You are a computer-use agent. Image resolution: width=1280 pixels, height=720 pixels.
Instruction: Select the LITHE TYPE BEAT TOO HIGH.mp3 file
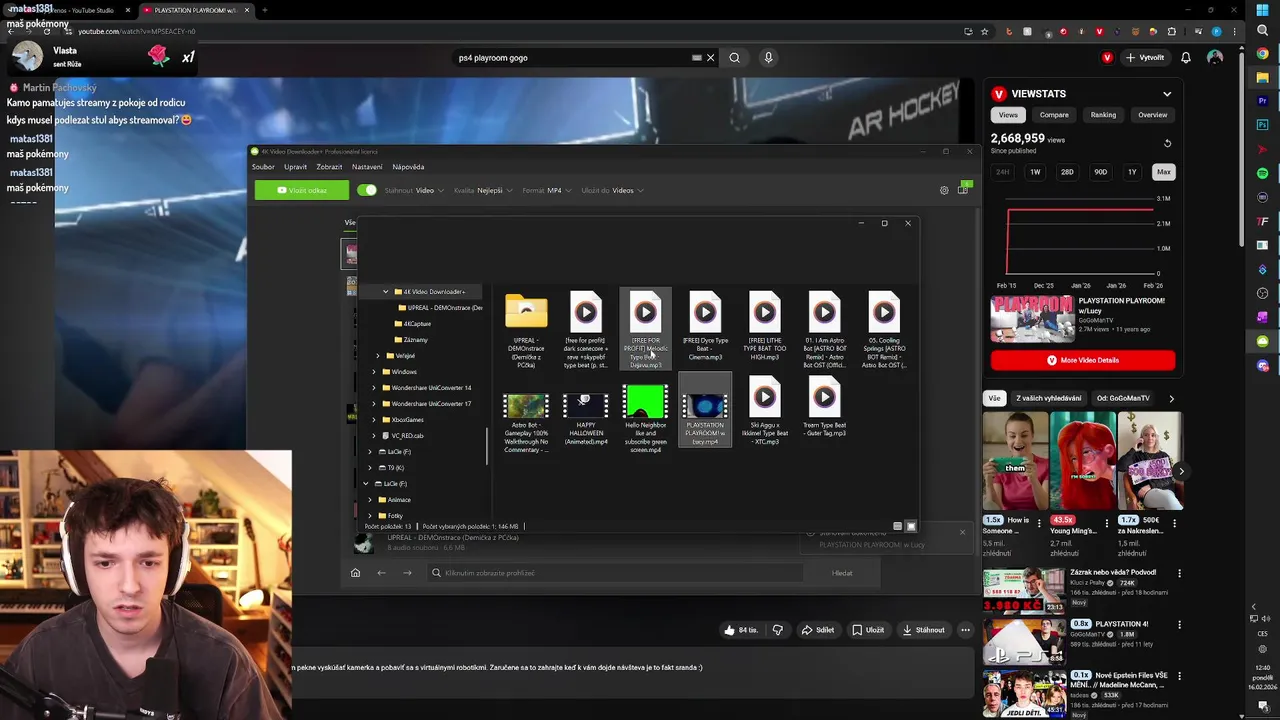pyautogui.click(x=765, y=326)
